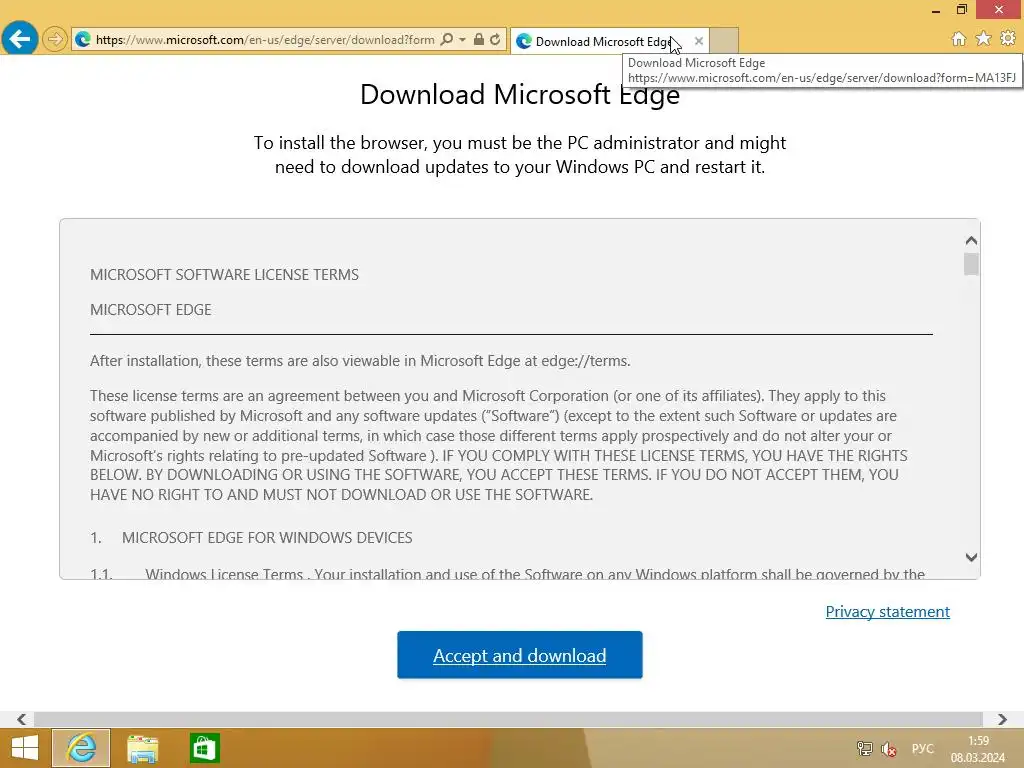Go back with the blue back arrow
The height and width of the screenshot is (768, 1024).
20,39
